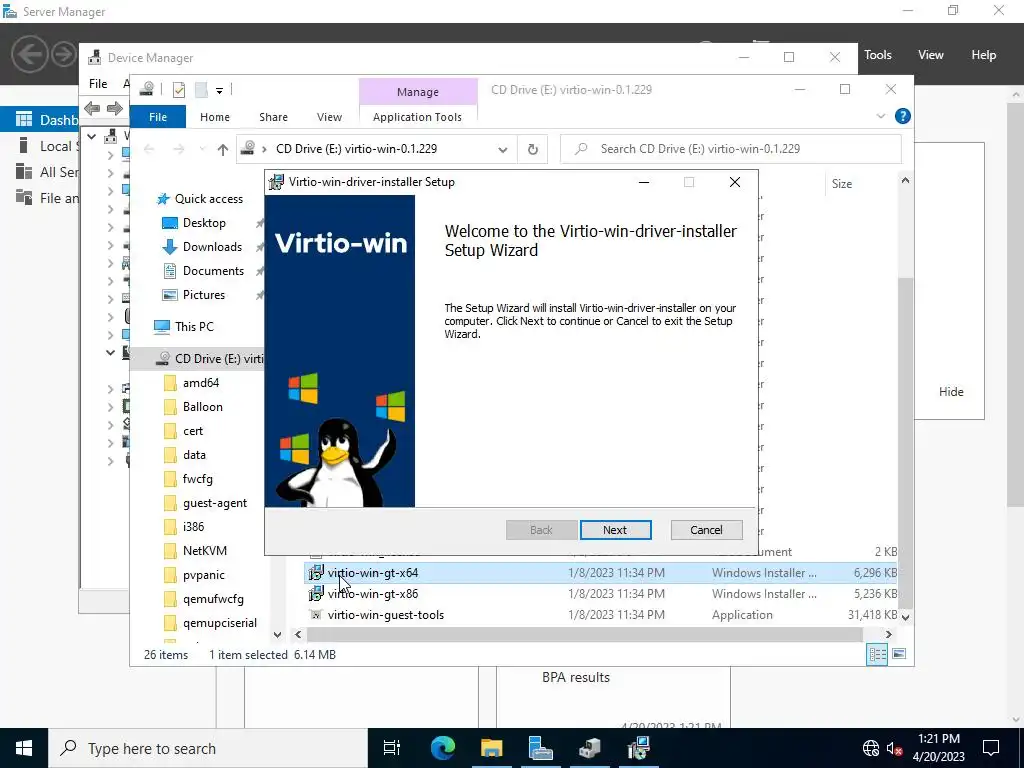Open Desktop in navigation pane
The width and height of the screenshot is (1024, 768).
pyautogui.click(x=204, y=223)
